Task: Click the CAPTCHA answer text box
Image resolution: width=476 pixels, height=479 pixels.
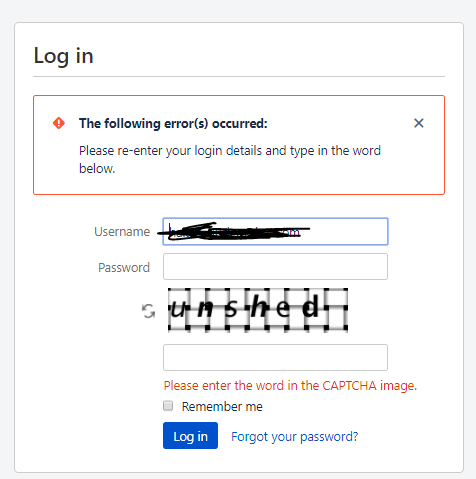Action: (275, 357)
